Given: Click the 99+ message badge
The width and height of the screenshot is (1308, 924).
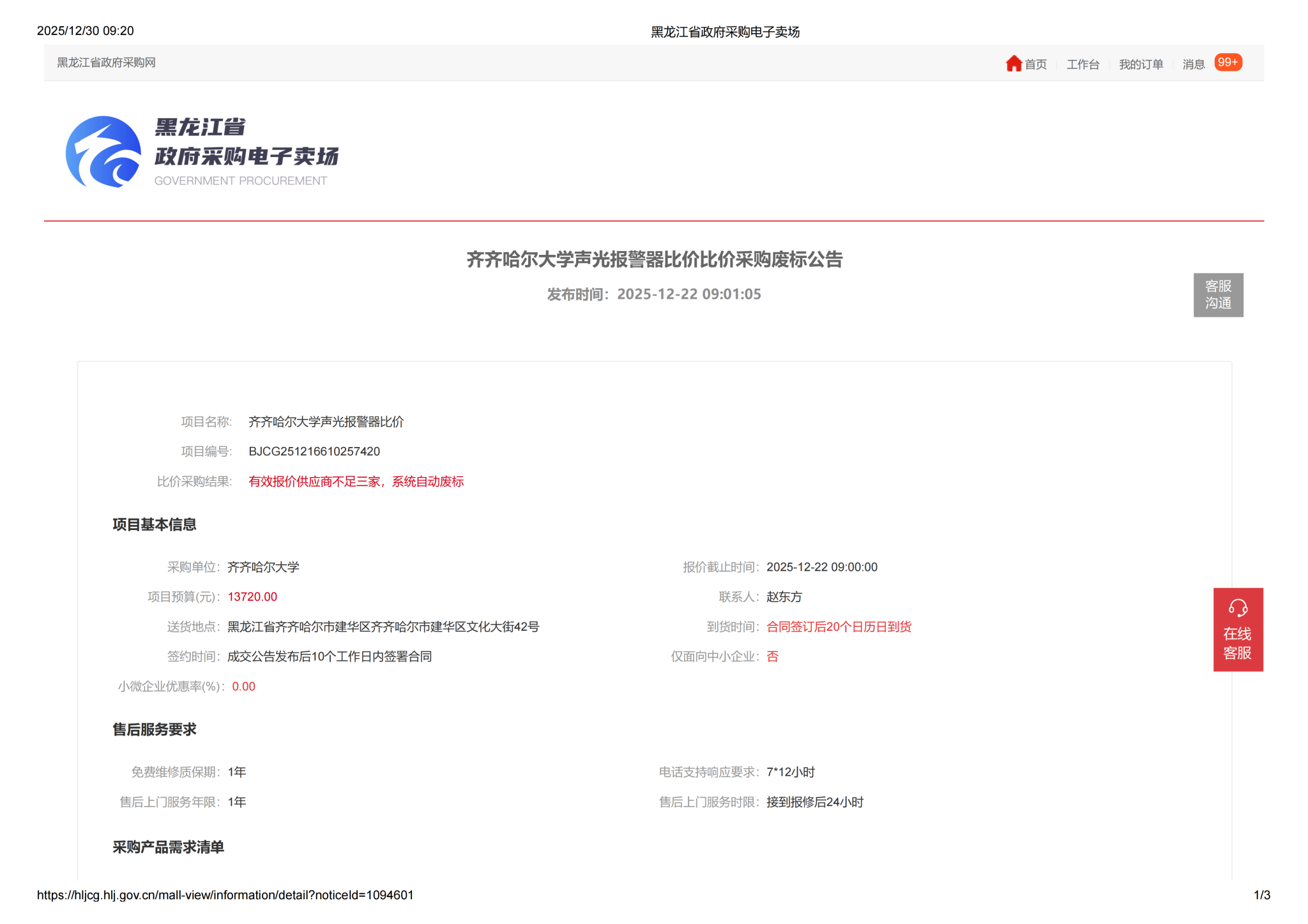Looking at the screenshot, I should click(1227, 63).
